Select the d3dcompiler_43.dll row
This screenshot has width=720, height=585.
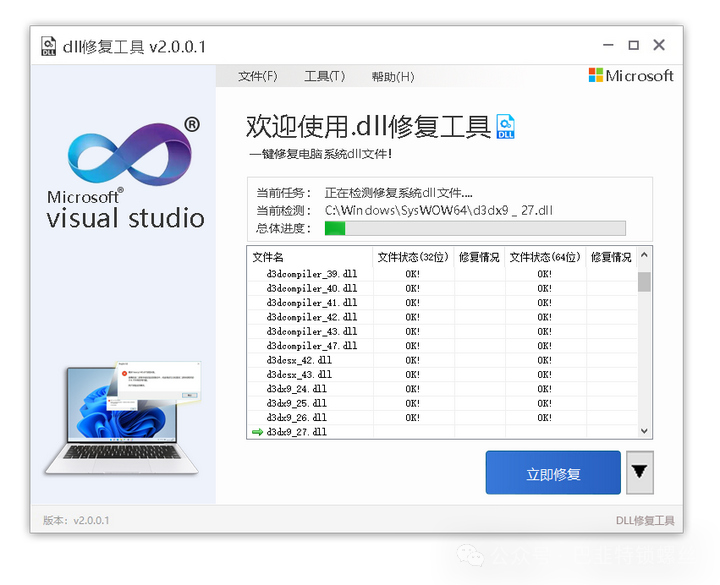[442, 332]
